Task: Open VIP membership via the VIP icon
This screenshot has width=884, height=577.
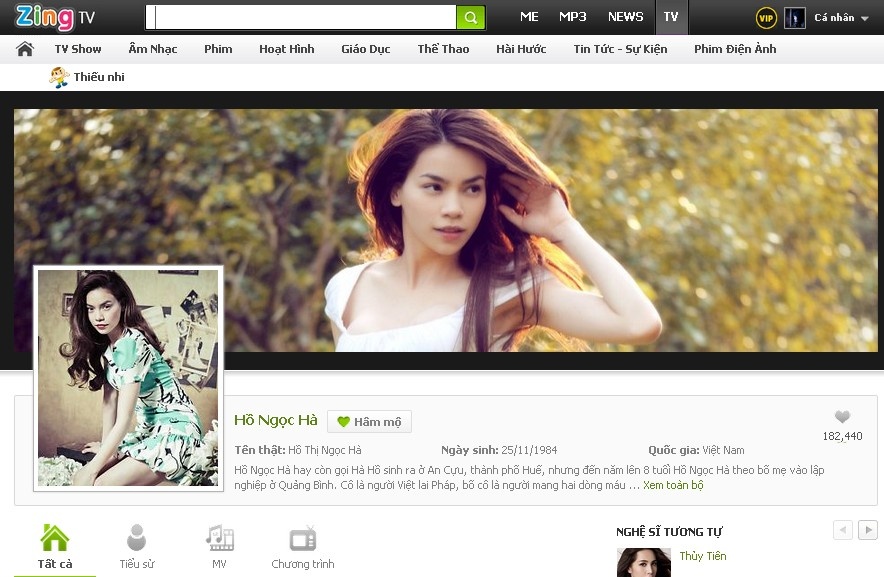Action: point(765,17)
